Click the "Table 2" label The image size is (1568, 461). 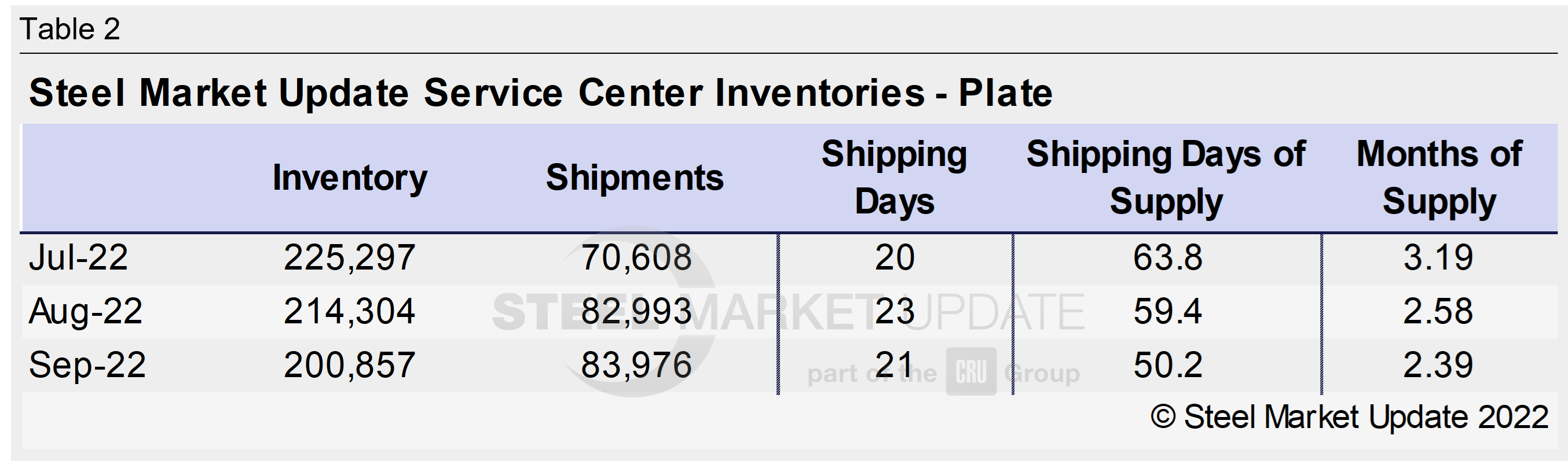[70, 29]
